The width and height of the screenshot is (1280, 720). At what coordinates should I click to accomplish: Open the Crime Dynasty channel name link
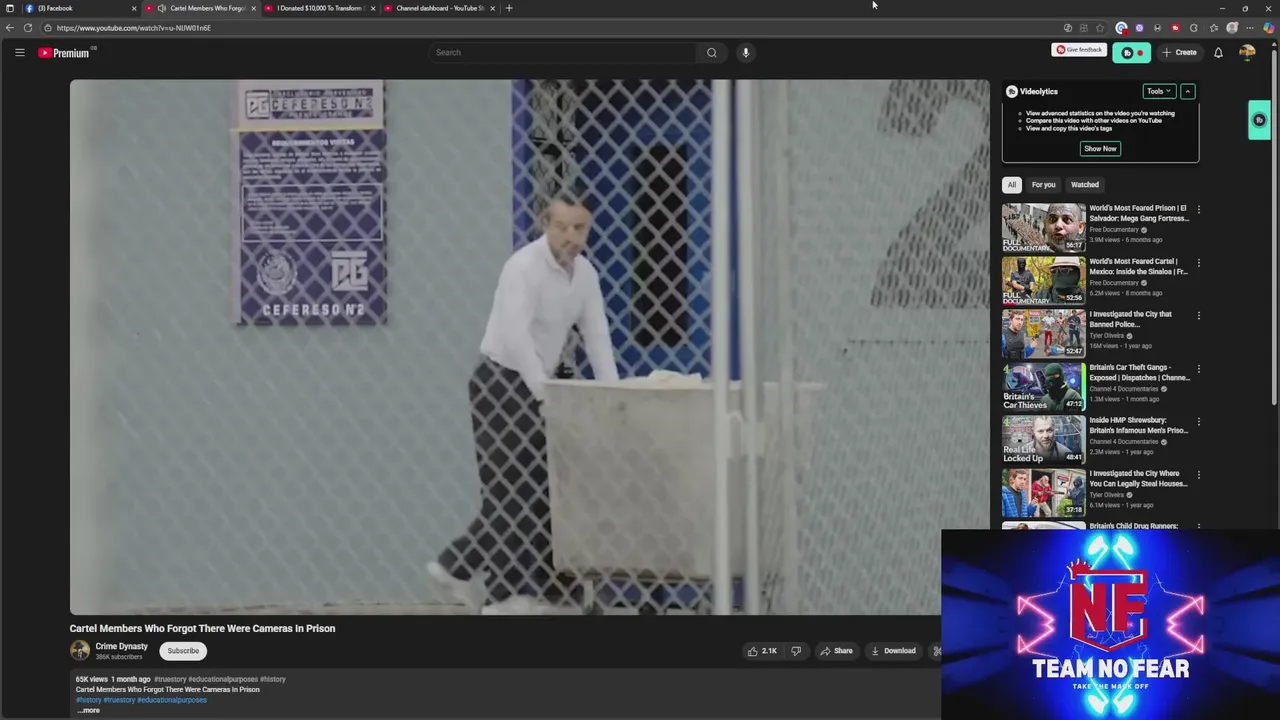[x=121, y=646]
